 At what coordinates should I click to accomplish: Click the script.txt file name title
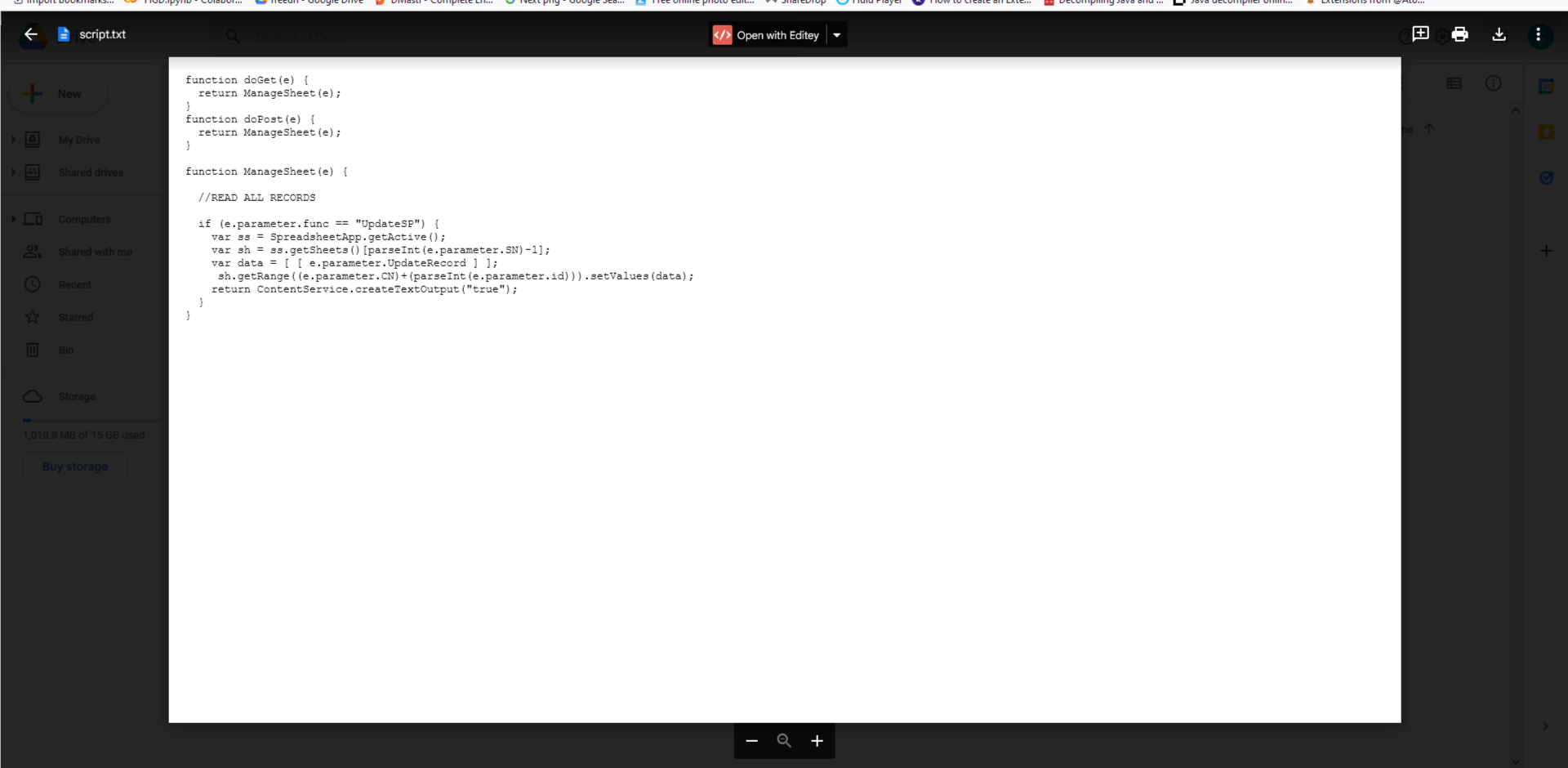click(x=102, y=34)
